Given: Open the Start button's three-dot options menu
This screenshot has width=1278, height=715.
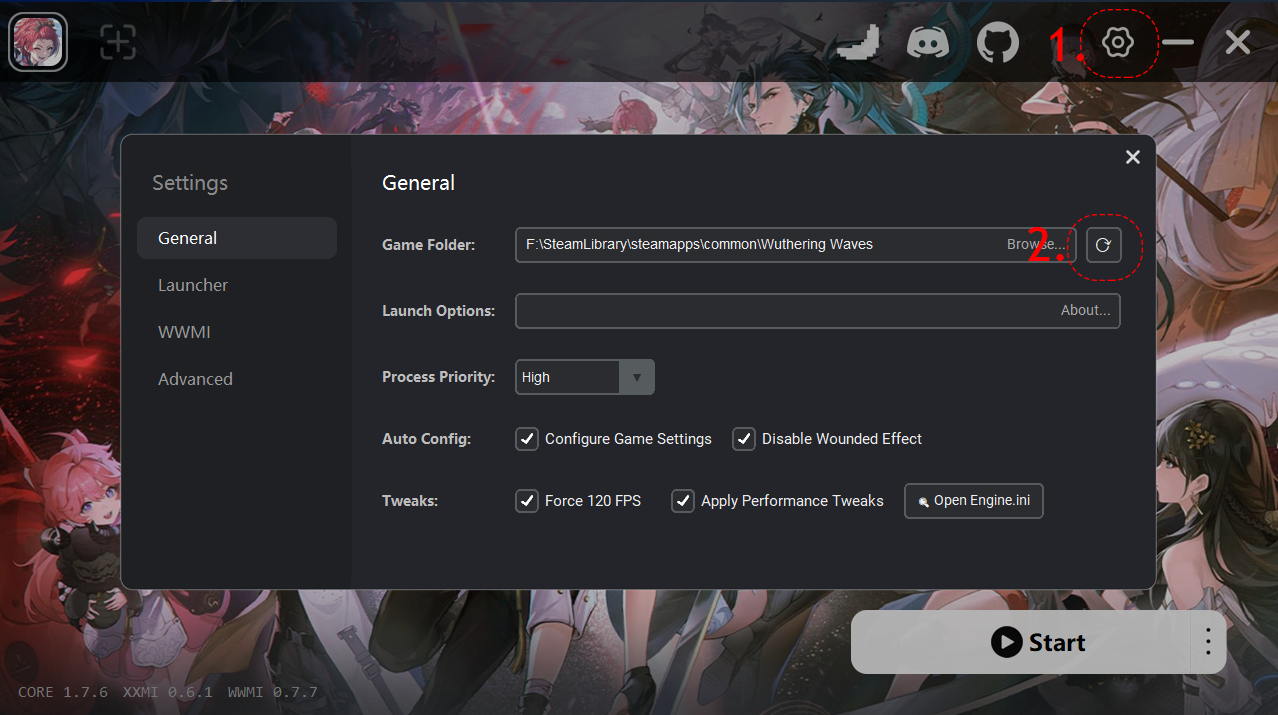Looking at the screenshot, I should [x=1208, y=642].
